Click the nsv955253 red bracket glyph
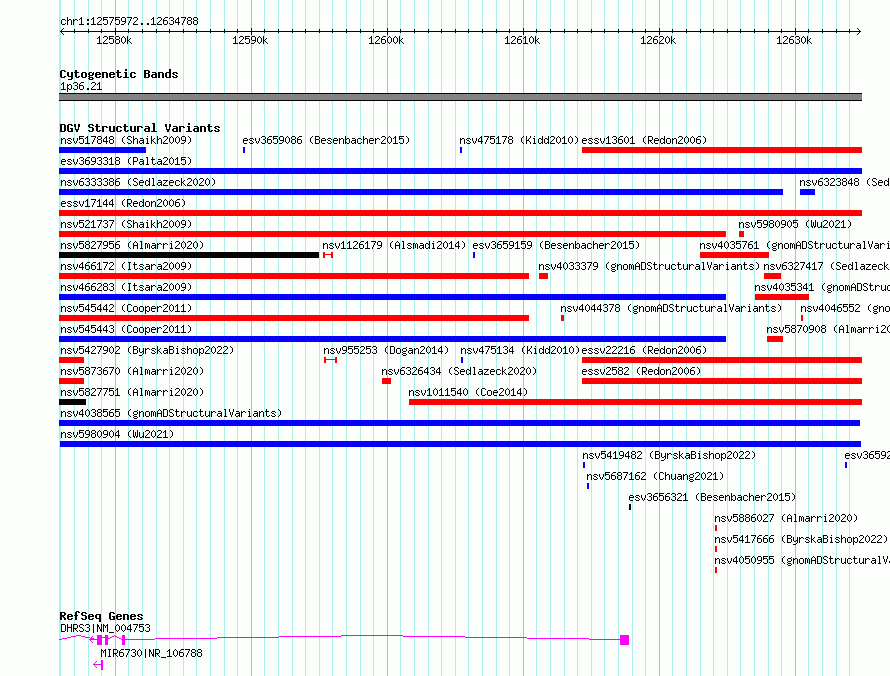 330,360
